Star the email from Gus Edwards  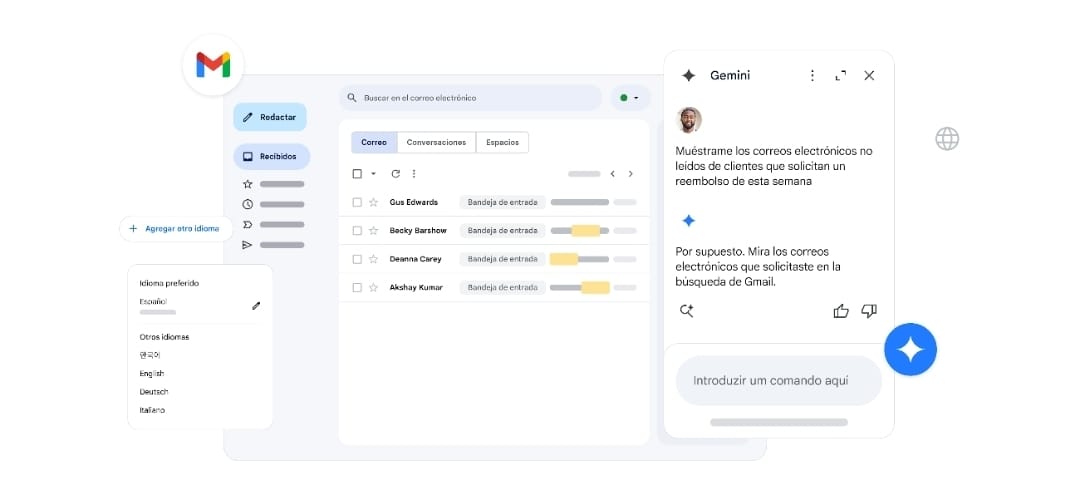coord(373,202)
